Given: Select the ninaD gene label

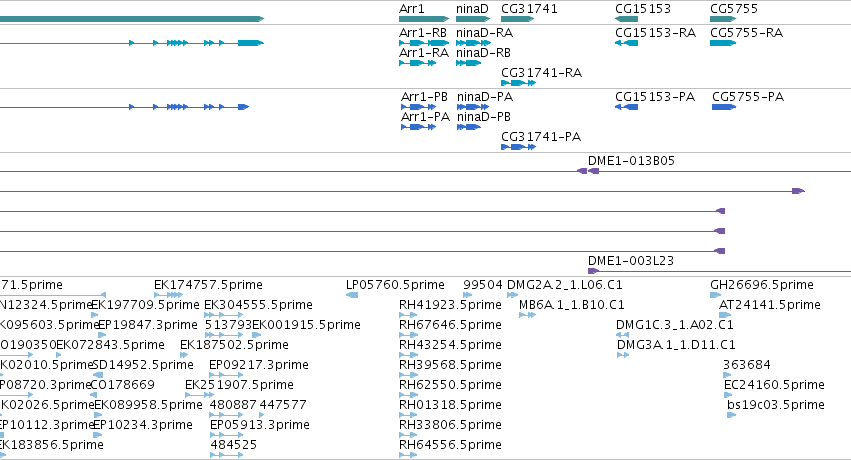Looking at the screenshot, I should 472,9.
